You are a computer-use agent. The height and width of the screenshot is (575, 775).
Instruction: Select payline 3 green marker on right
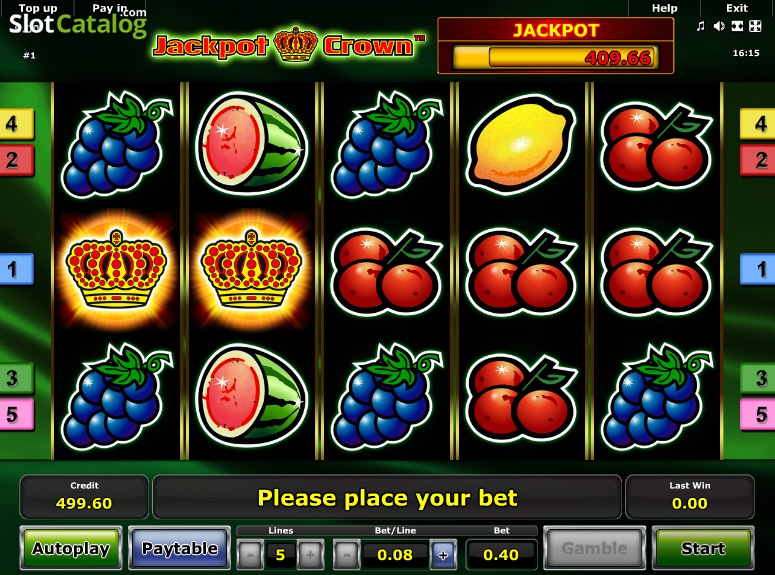point(758,378)
